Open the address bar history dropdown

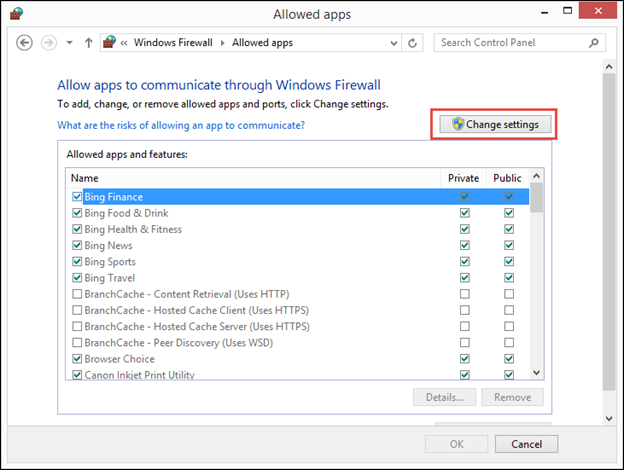click(394, 43)
